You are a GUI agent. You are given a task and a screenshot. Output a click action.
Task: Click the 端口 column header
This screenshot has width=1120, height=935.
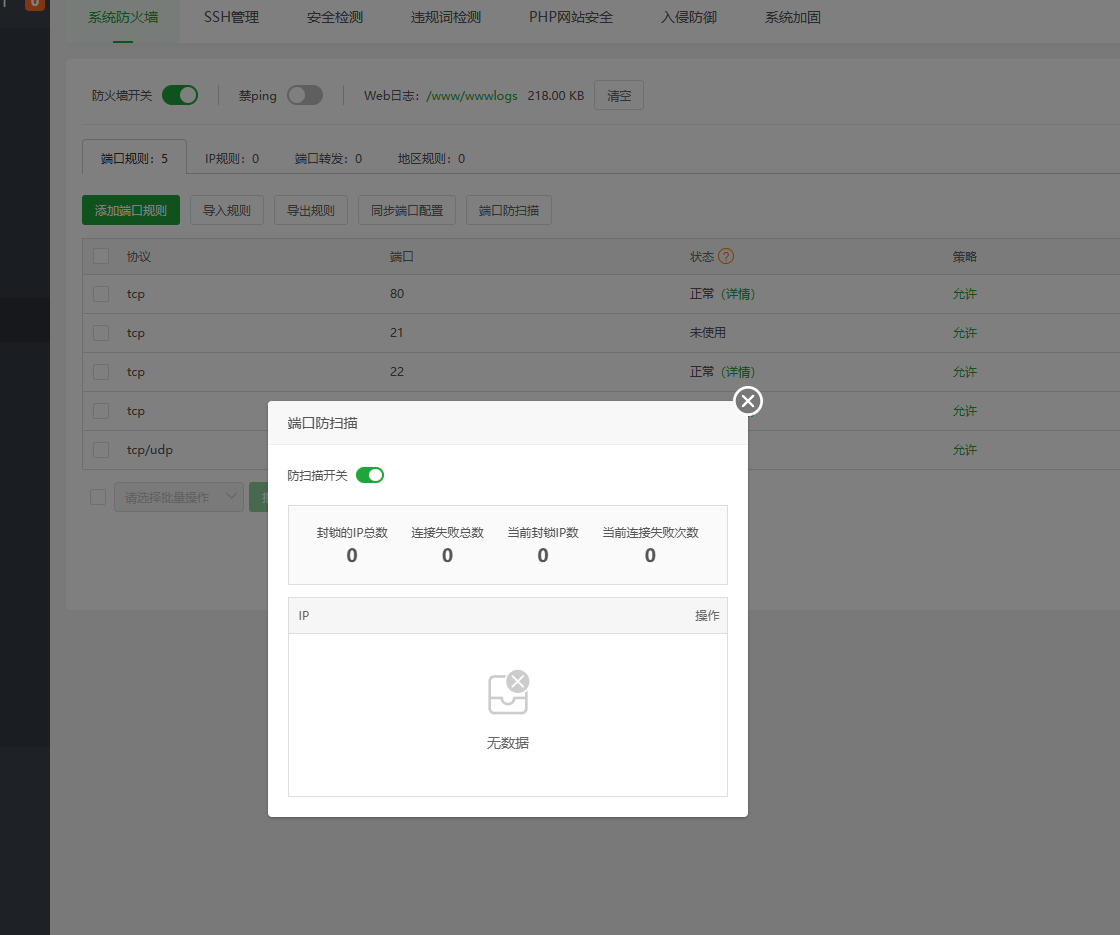coord(401,256)
